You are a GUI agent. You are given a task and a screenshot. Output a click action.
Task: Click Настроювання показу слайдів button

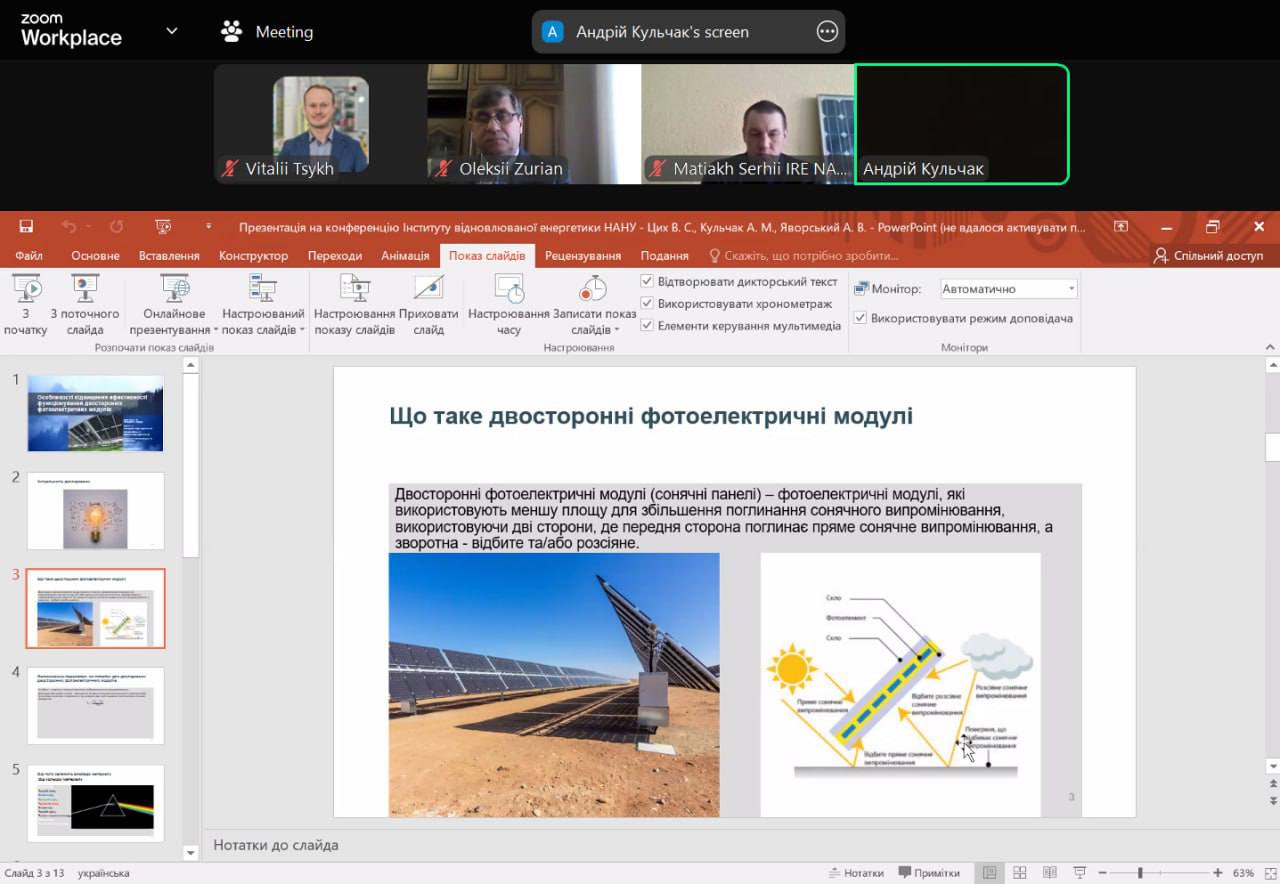coord(355,305)
